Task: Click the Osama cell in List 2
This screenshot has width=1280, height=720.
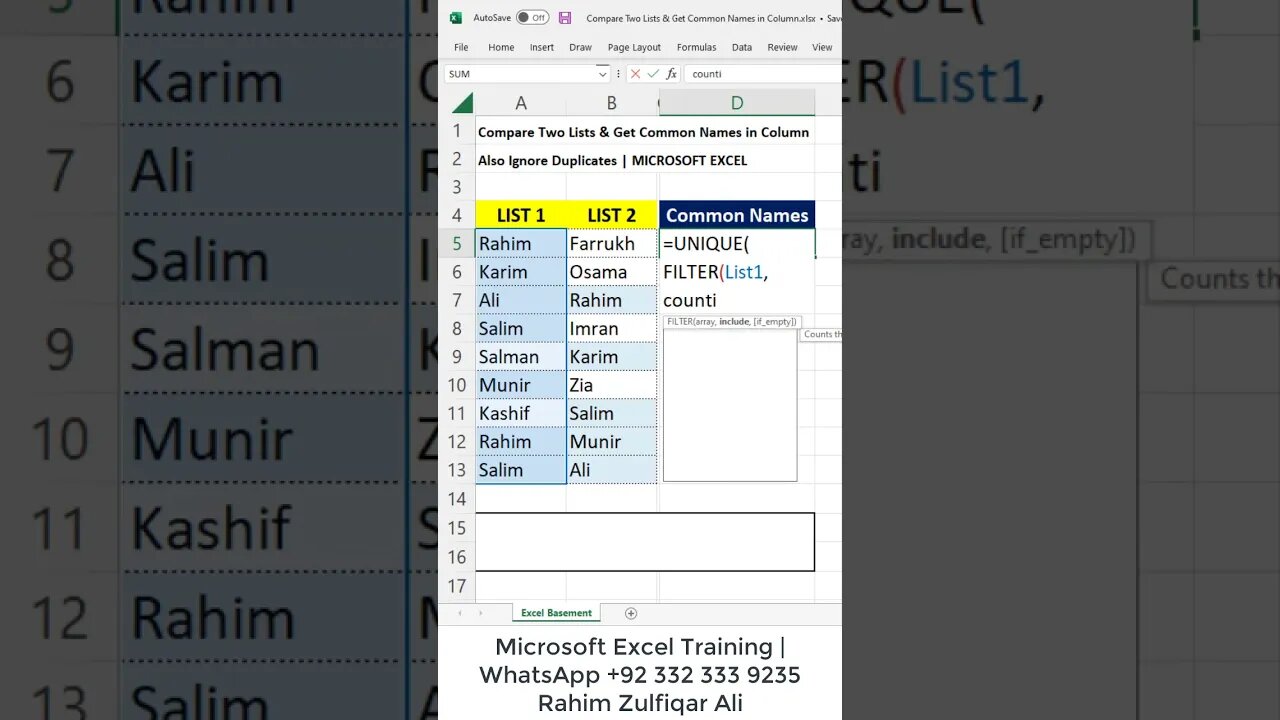Action: click(x=611, y=272)
